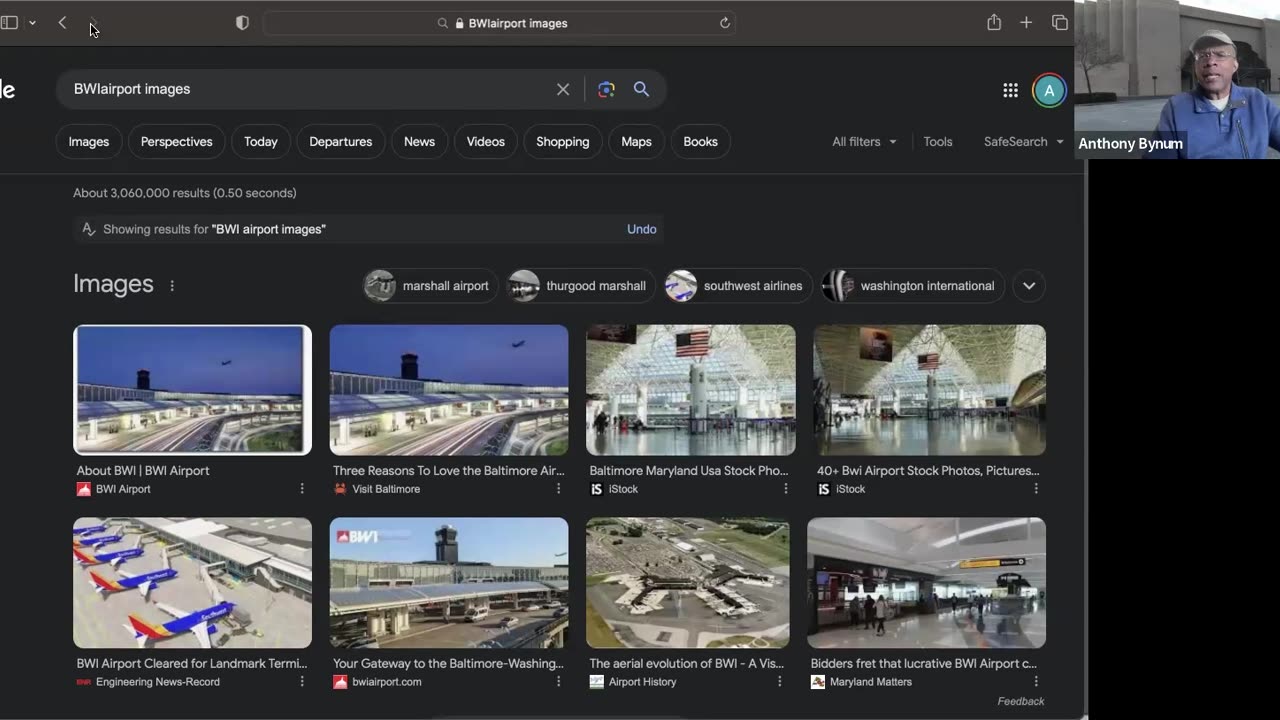Clear the search query with the X

[x=563, y=89]
